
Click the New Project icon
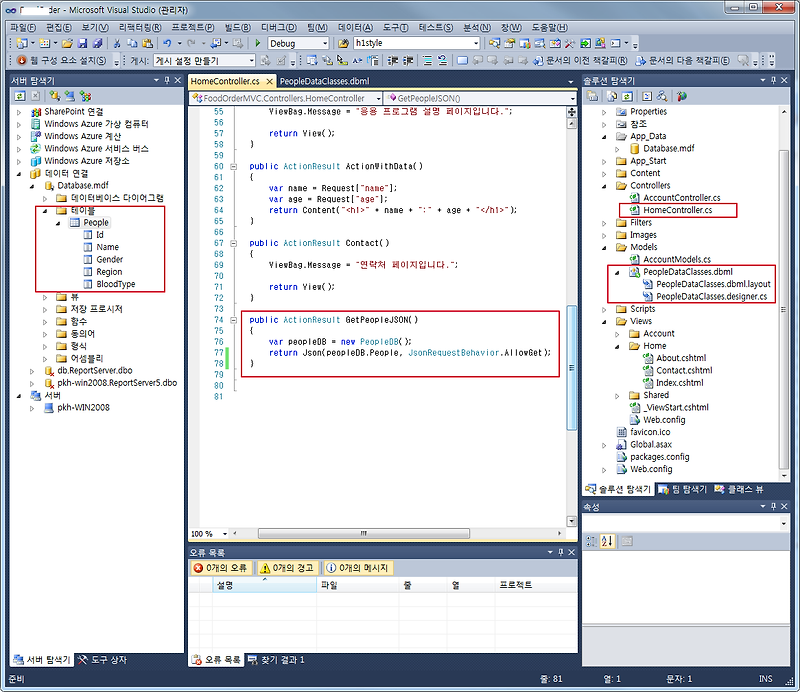point(22,43)
